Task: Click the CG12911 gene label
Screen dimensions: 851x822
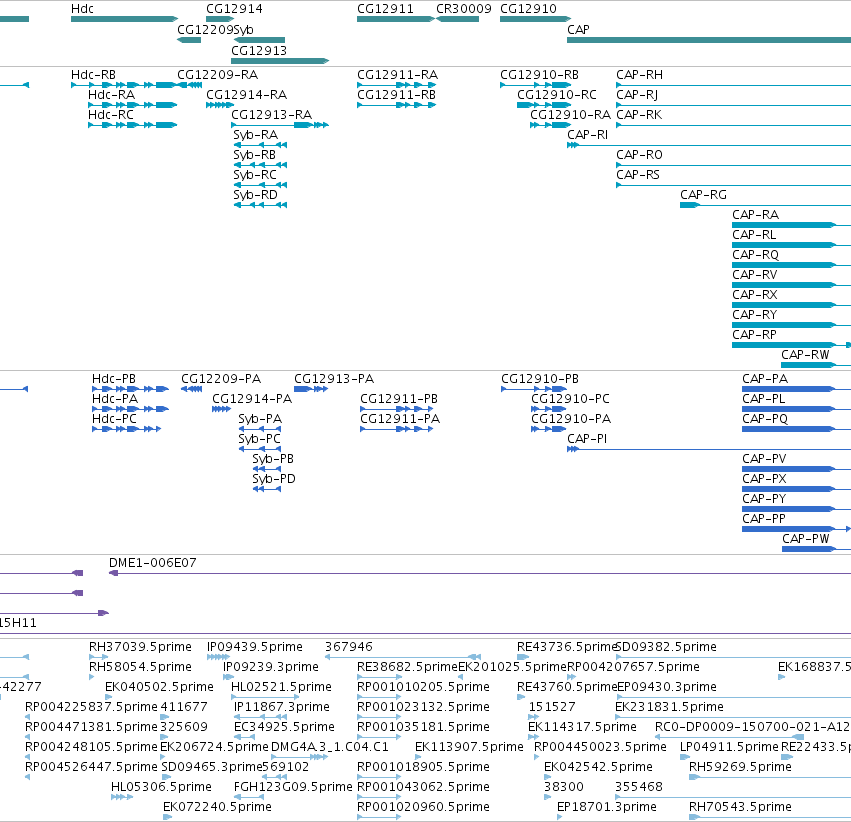Action: 385,9
